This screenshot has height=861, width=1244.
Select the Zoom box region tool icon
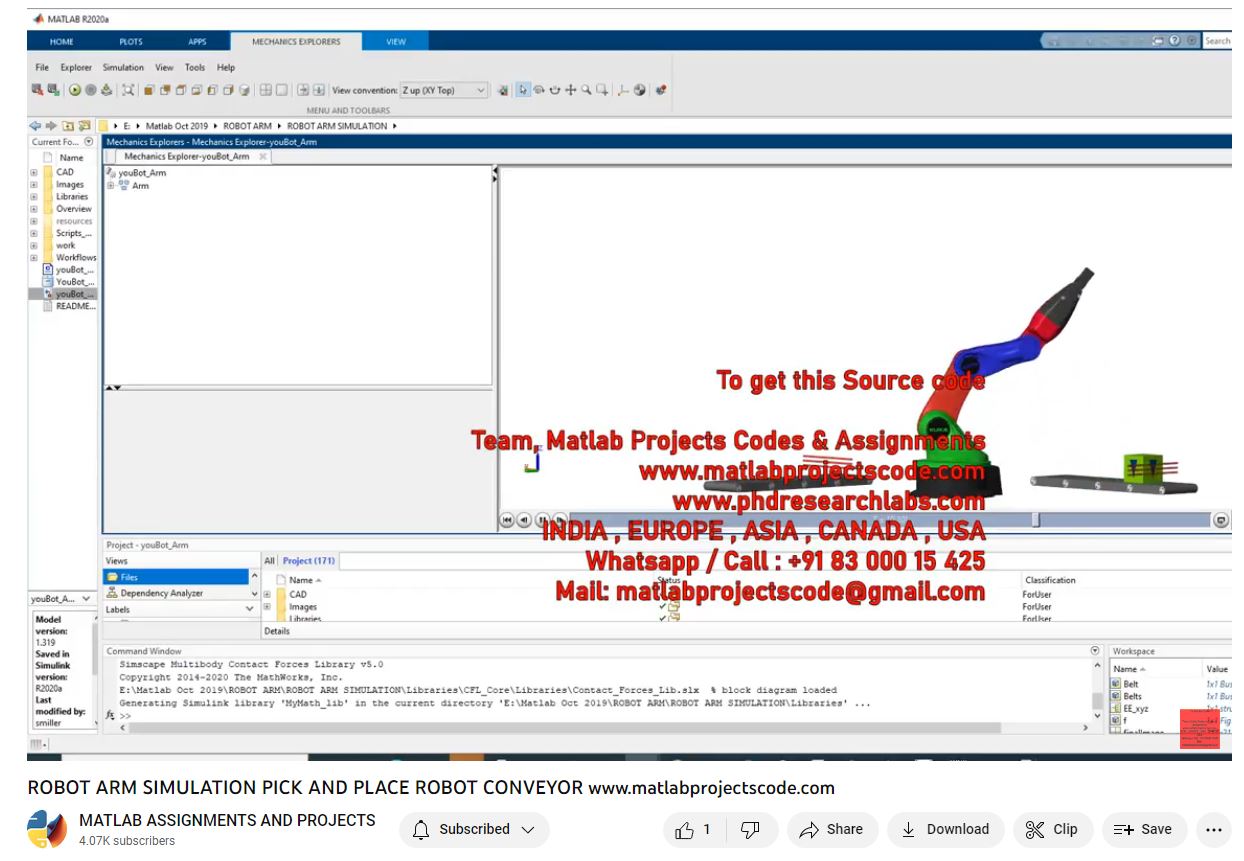pyautogui.click(x=602, y=90)
